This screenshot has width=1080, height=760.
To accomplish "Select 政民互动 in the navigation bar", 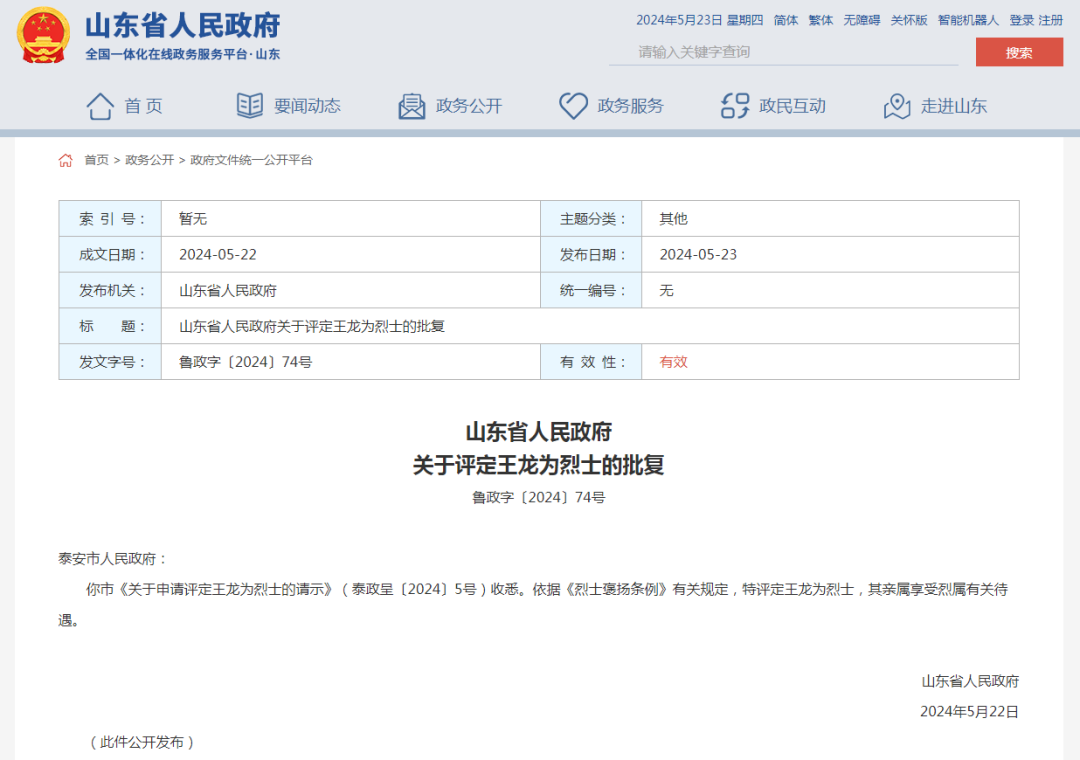I will (x=792, y=106).
